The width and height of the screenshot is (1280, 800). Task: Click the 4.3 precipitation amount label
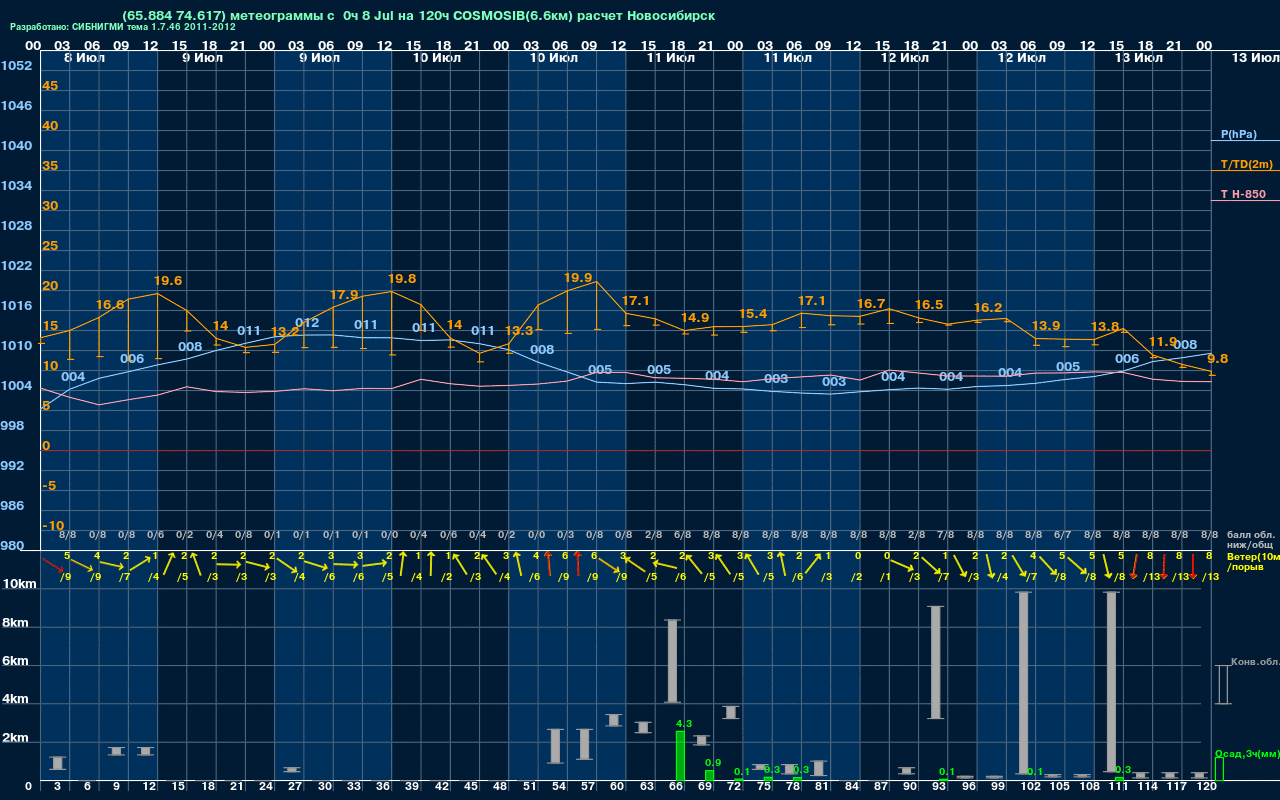pyautogui.click(x=685, y=723)
